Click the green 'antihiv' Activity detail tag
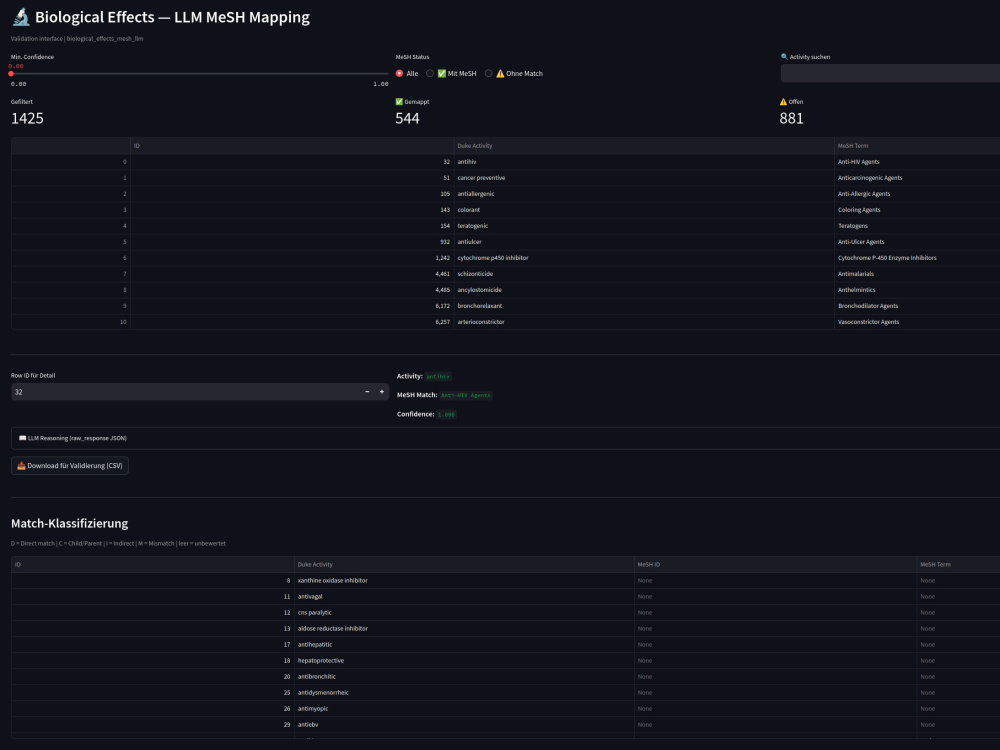 438,376
